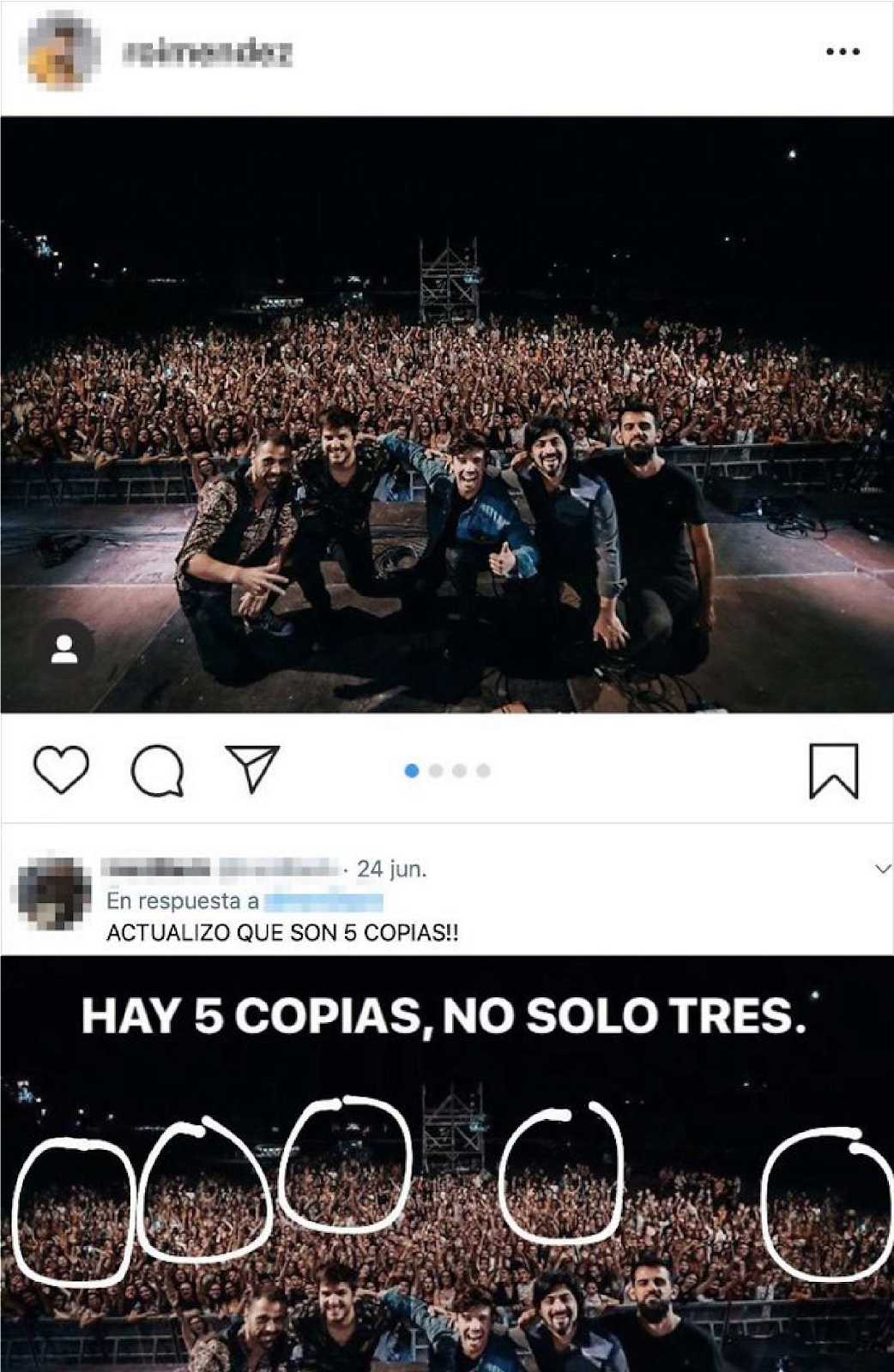Jump to the third carousel dot
894x1372 pixels.
(459, 771)
